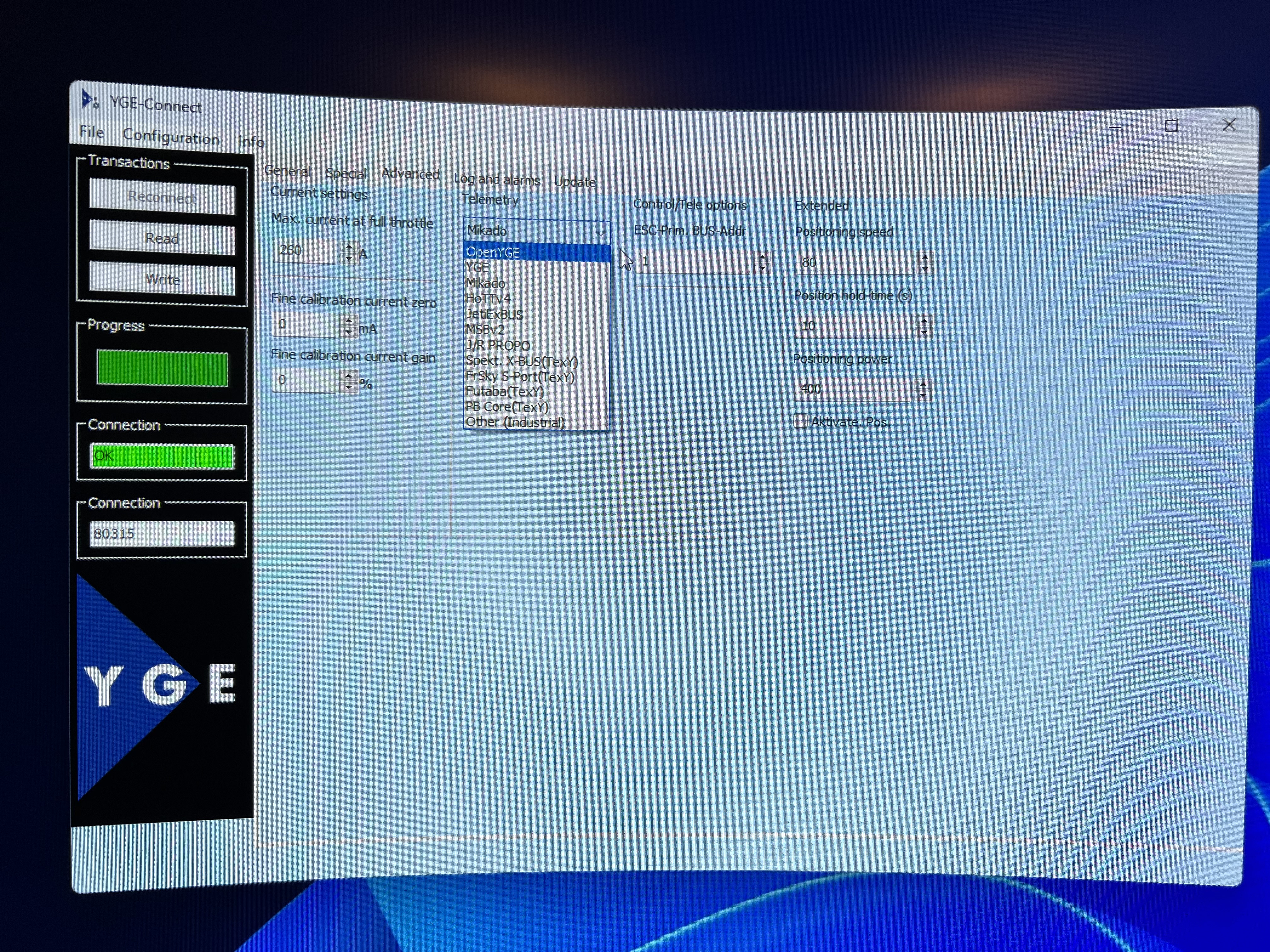Click the Positioning power input field
The width and height of the screenshot is (1270, 952).
pos(852,390)
